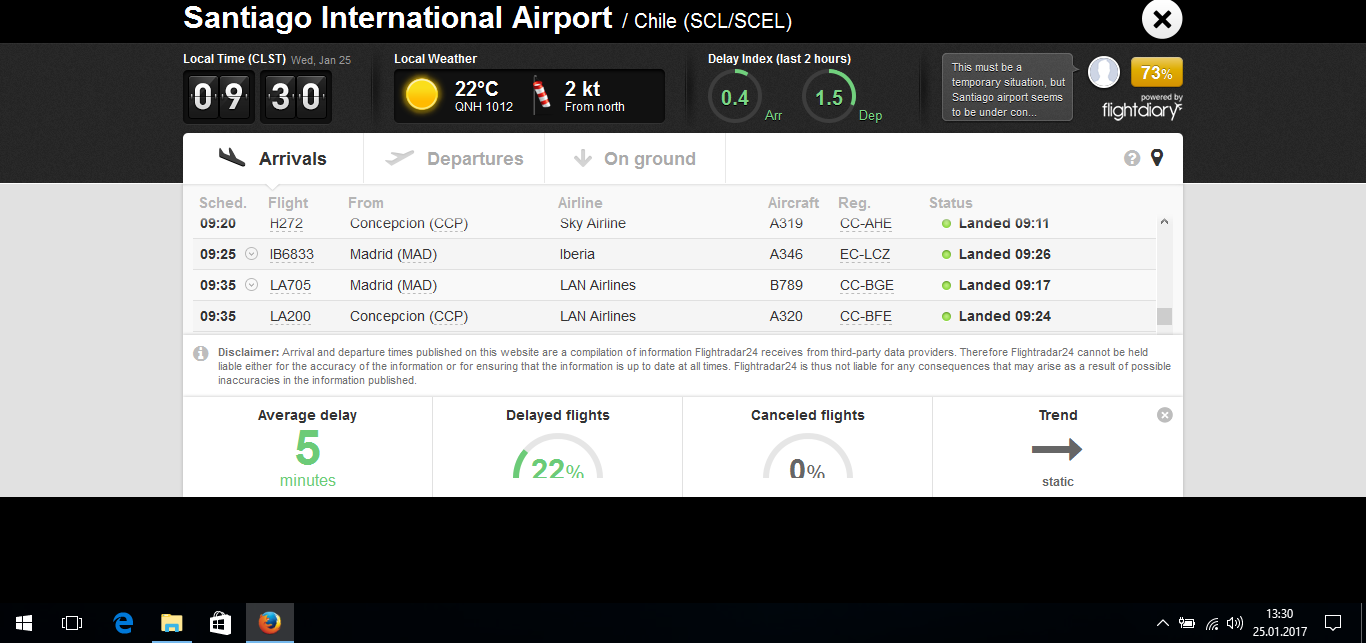Click the map pin location icon
1366x643 pixels.
1157,158
